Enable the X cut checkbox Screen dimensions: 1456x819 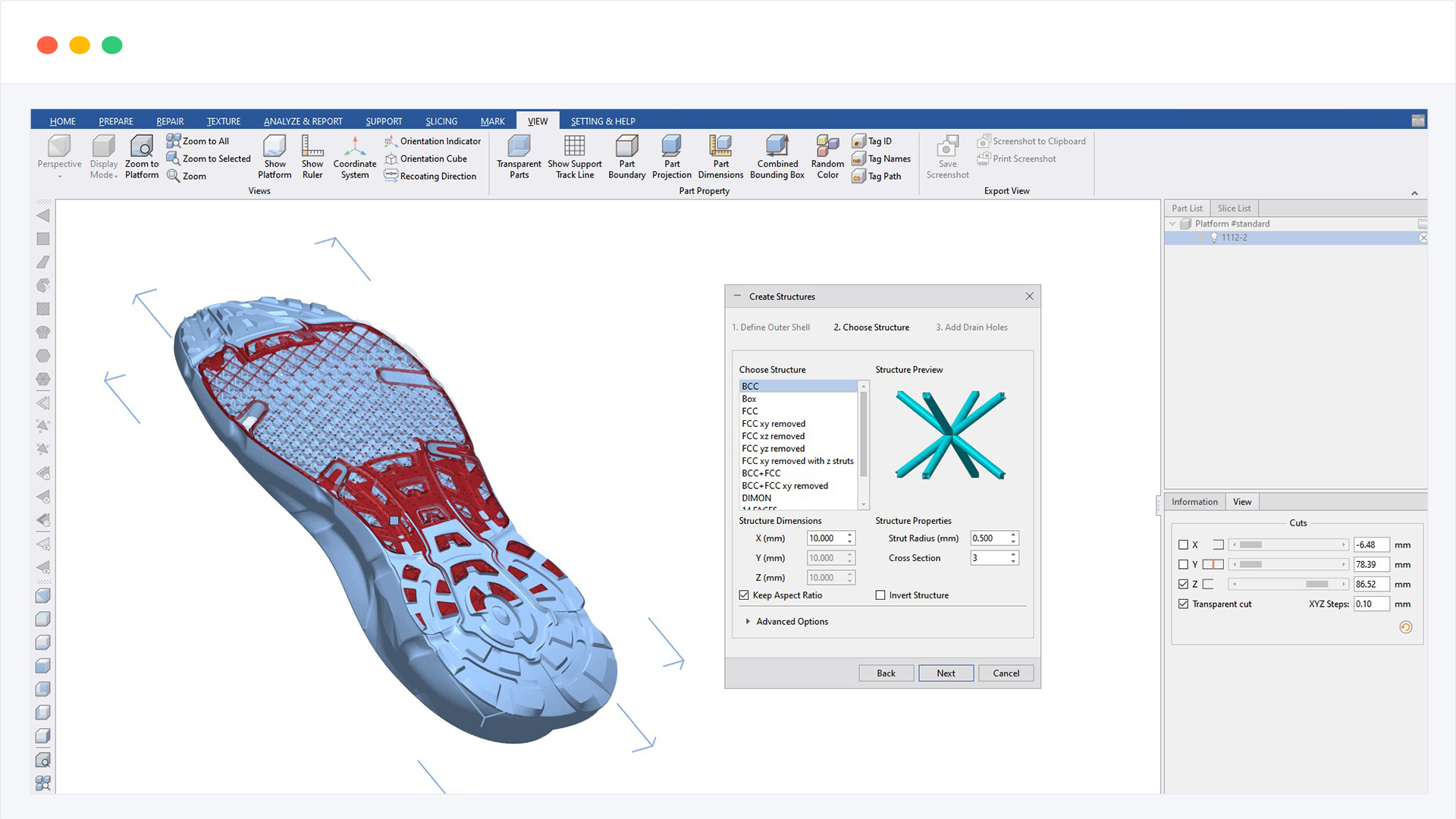click(1183, 544)
